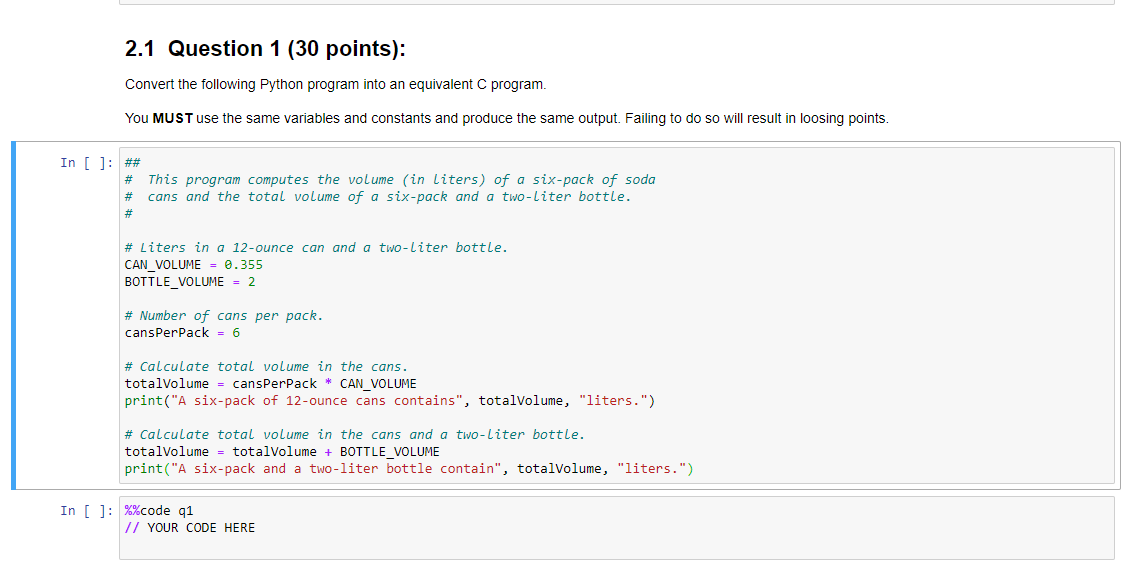Click the blue selection bar of the Python cell

tap(13, 316)
